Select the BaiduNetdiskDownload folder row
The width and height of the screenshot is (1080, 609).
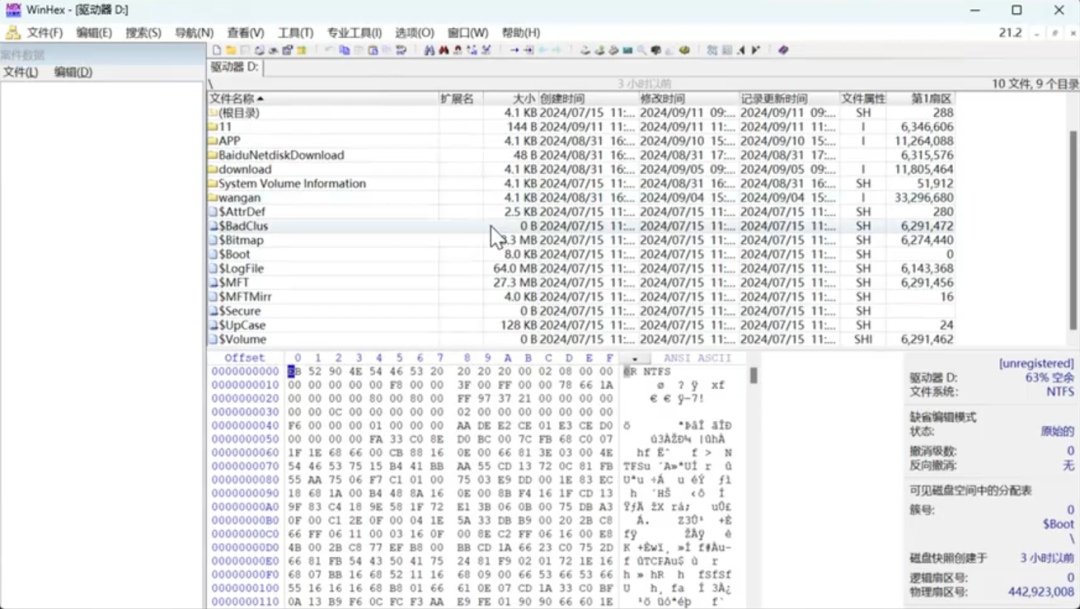click(x=581, y=155)
